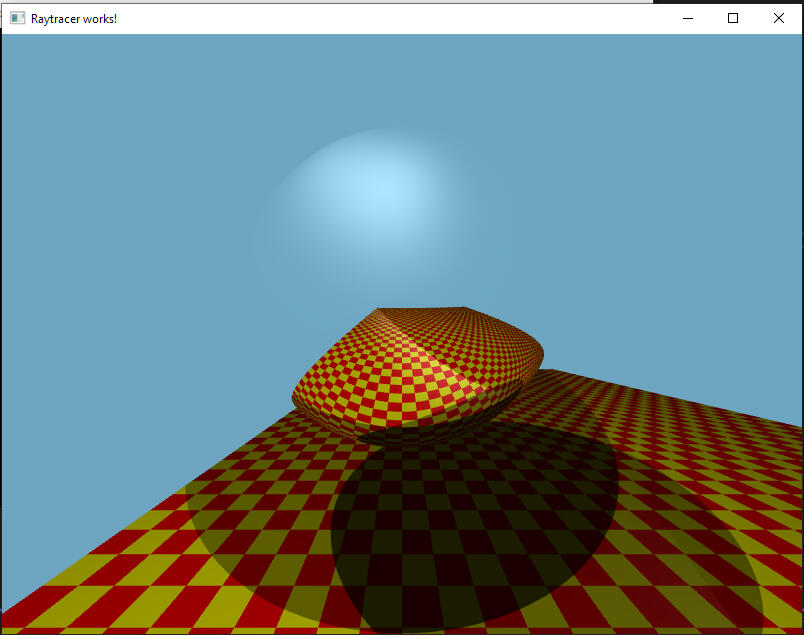The image size is (804, 635).
Task: Click the minimize window button
Action: [x=687, y=18]
